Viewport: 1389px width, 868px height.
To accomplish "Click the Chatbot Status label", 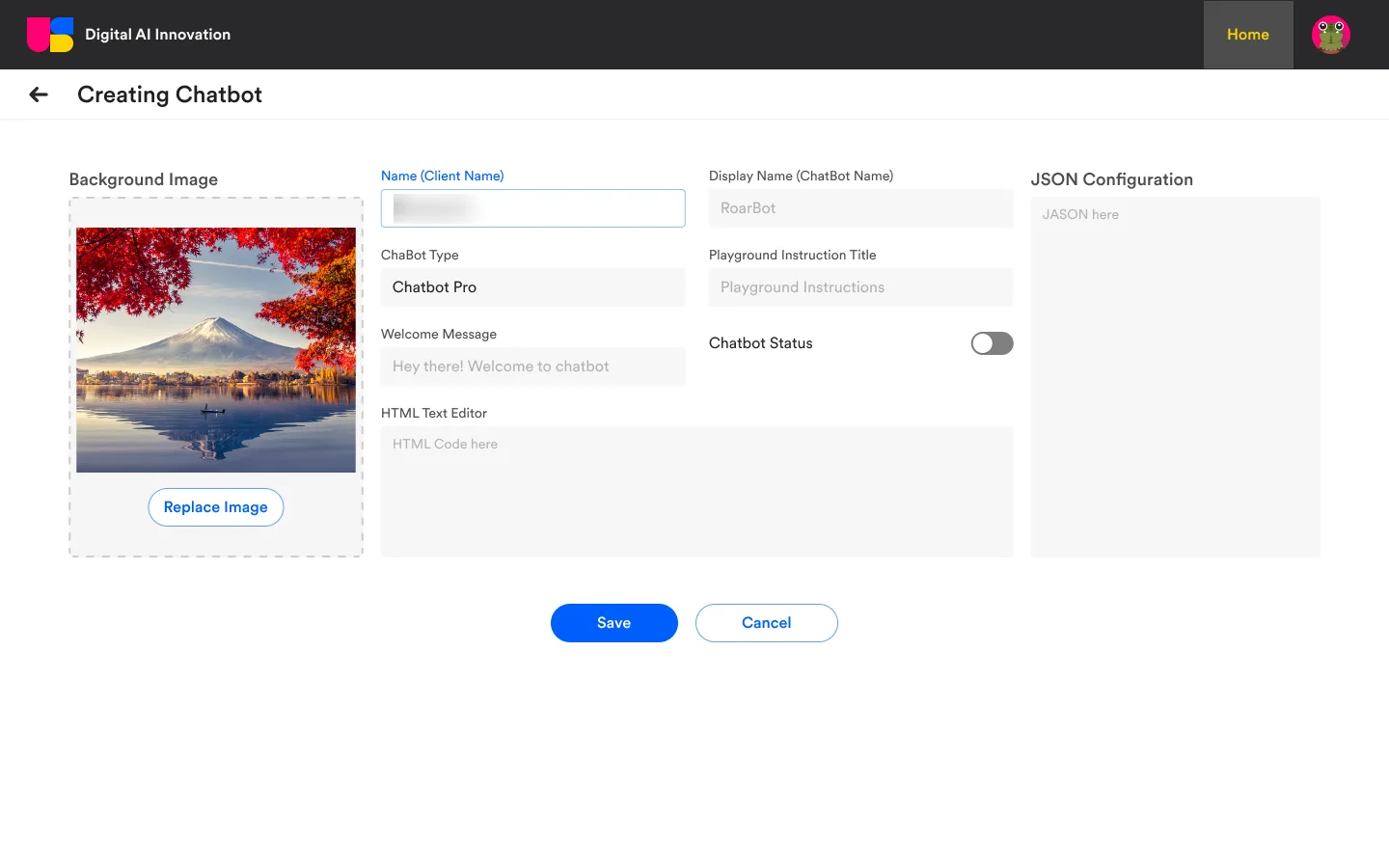I will click(x=761, y=343).
